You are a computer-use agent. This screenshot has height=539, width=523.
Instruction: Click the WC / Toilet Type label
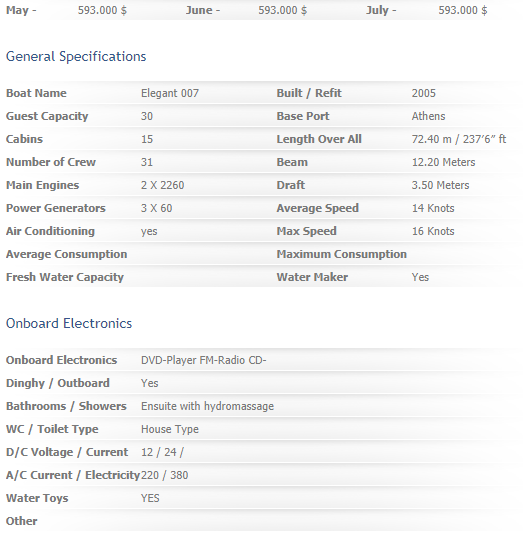[x=52, y=430]
